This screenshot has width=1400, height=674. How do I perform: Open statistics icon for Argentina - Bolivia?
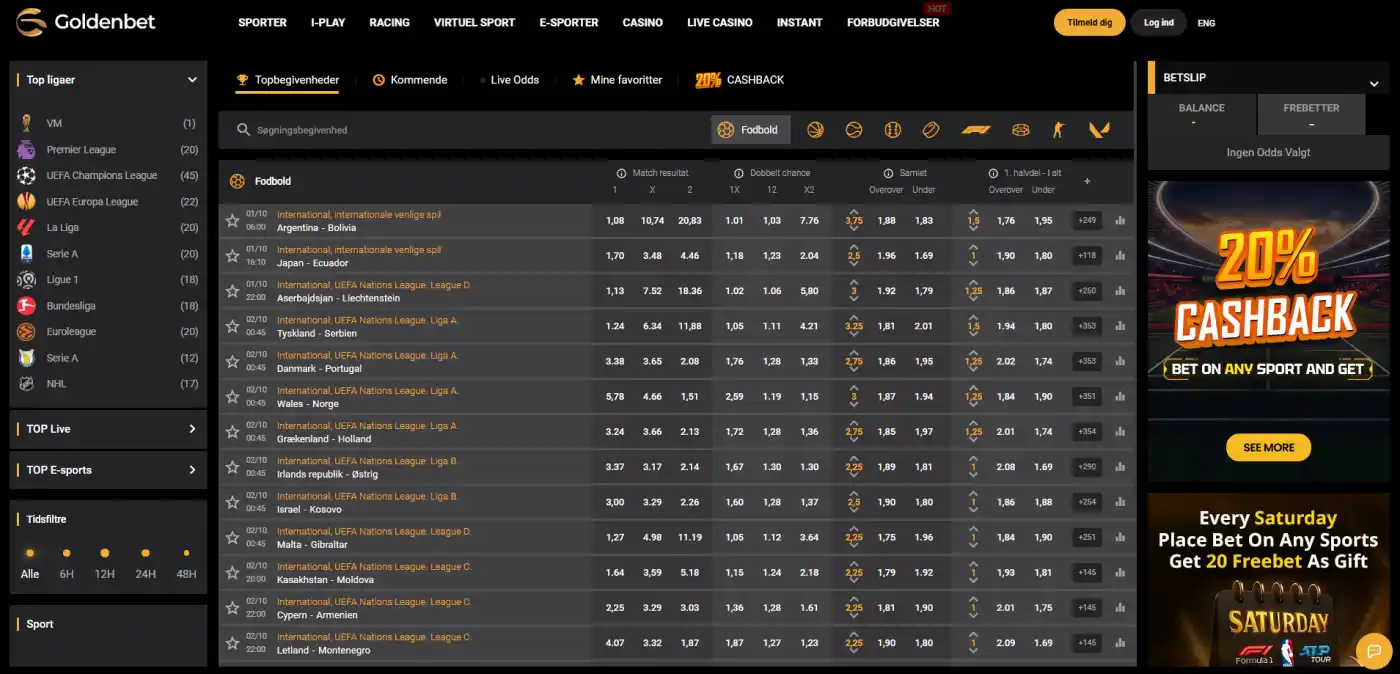(x=1120, y=221)
